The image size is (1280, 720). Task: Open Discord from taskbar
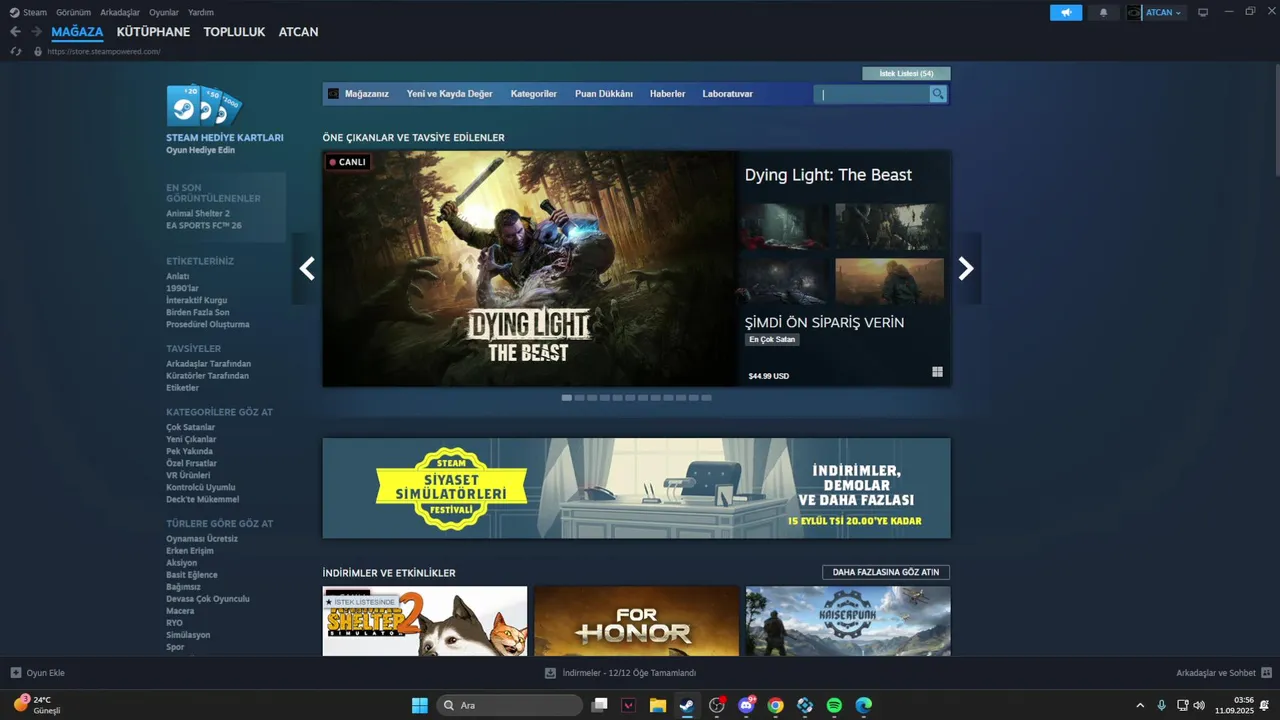click(x=746, y=705)
